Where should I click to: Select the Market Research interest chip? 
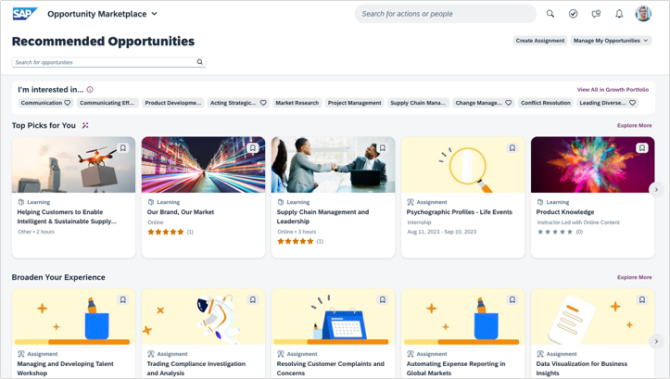pyautogui.click(x=297, y=103)
